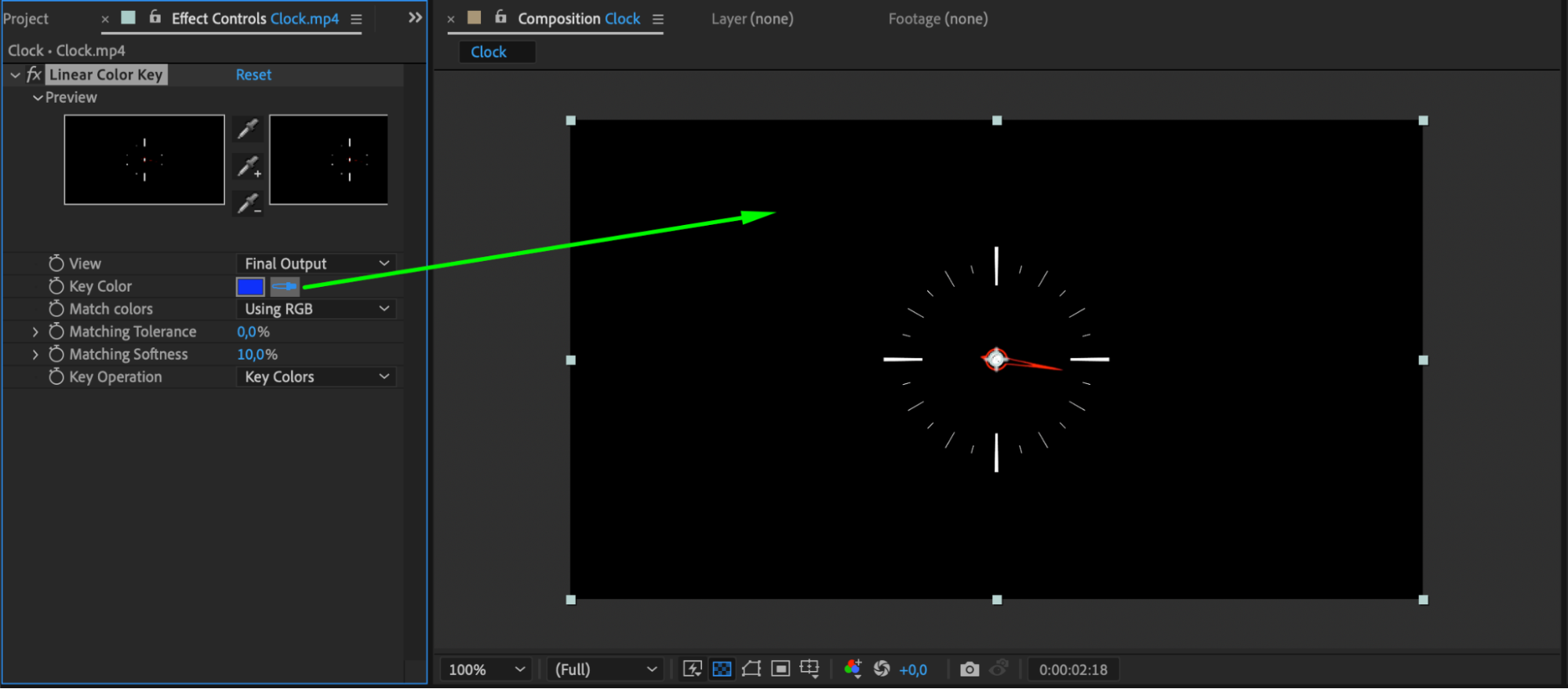Open the Footage (none) tab

pos(937,19)
